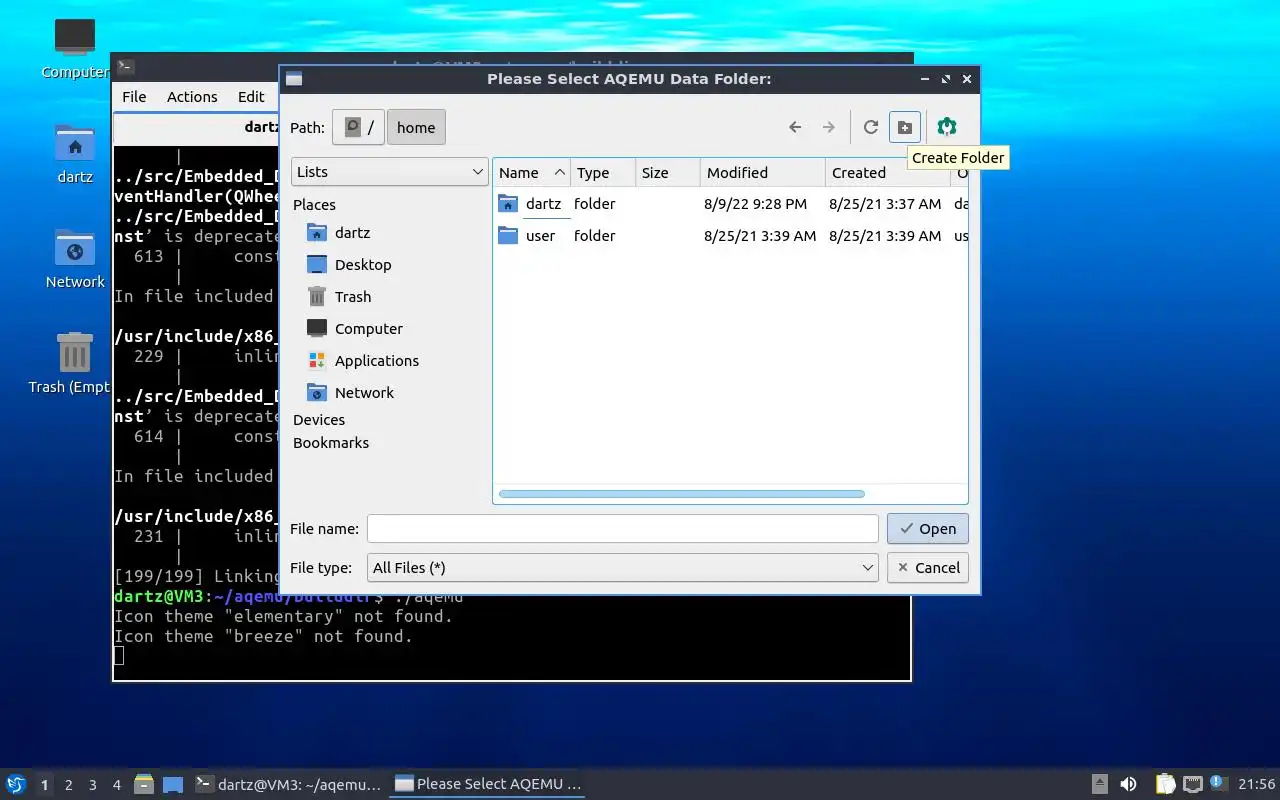Open the Edit menu in the terminal window
The image size is (1280, 800).
[x=251, y=97]
